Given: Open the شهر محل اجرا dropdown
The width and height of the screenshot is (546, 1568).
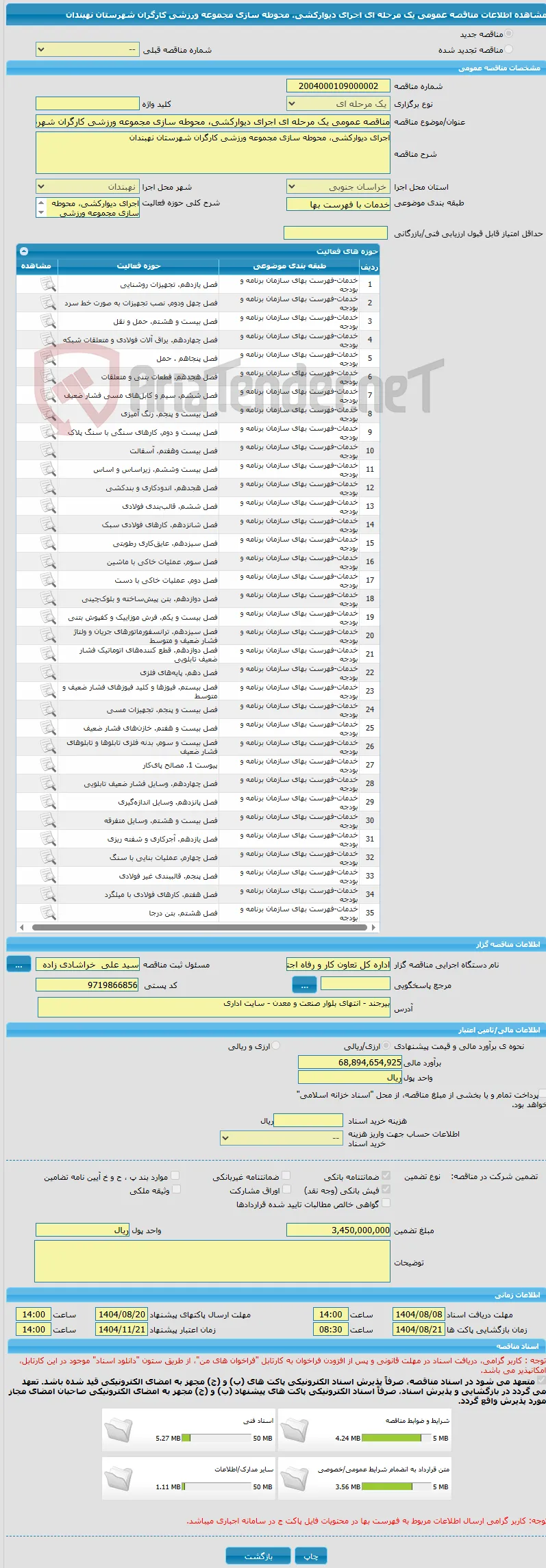Looking at the screenshot, I should pyautogui.click(x=88, y=187).
